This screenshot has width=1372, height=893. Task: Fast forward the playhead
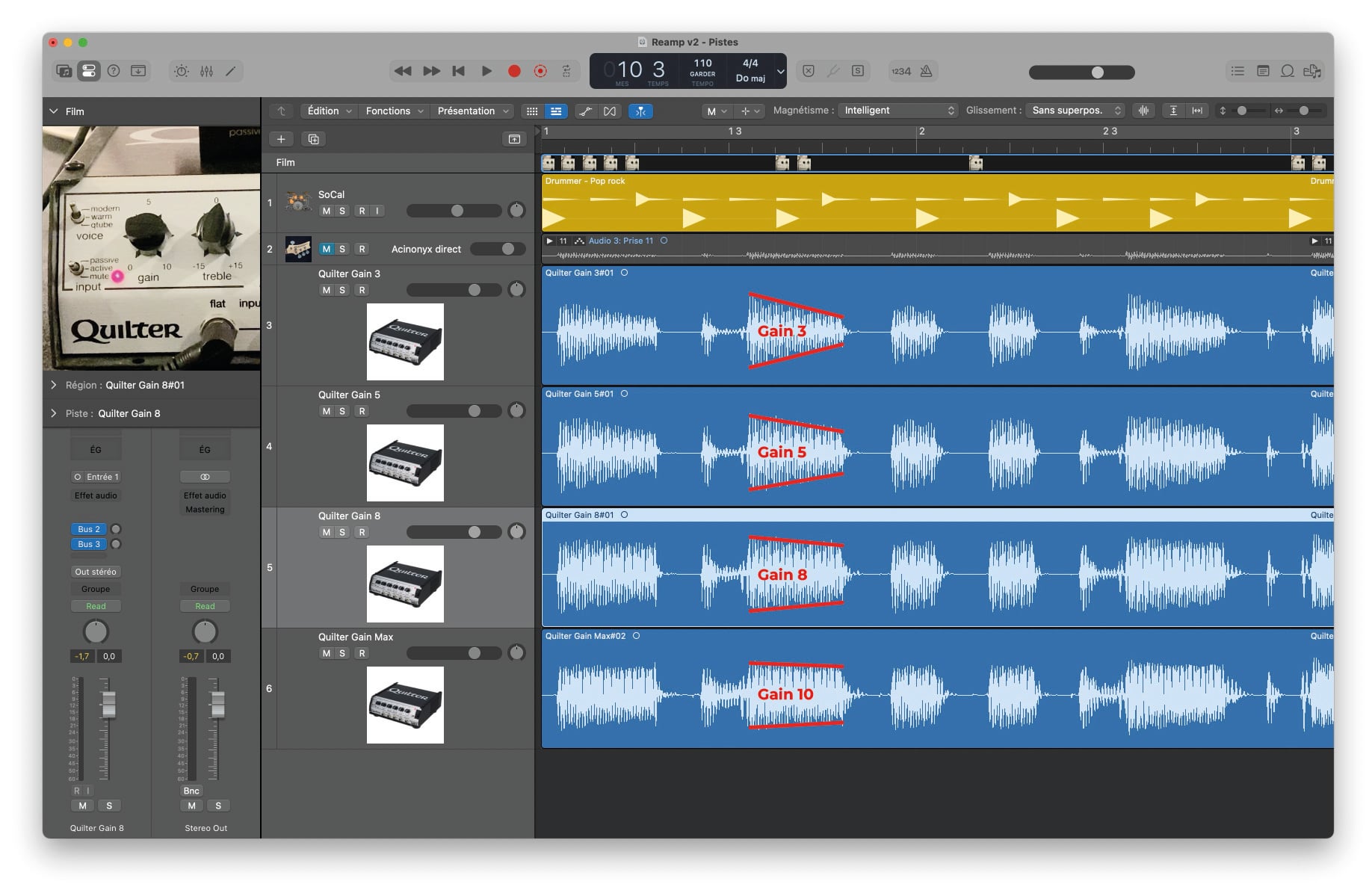coord(431,71)
